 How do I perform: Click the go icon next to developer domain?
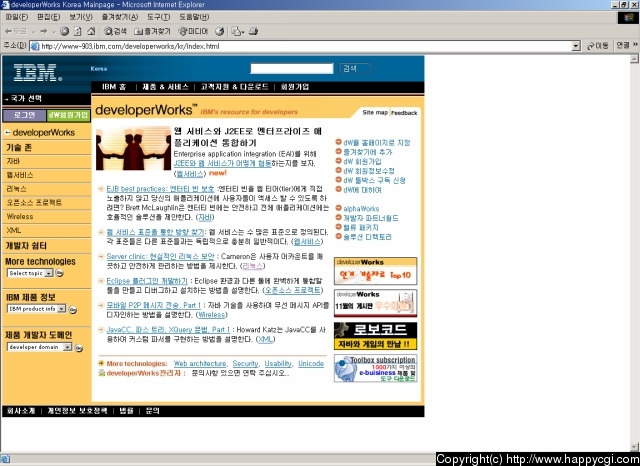coord(79,348)
